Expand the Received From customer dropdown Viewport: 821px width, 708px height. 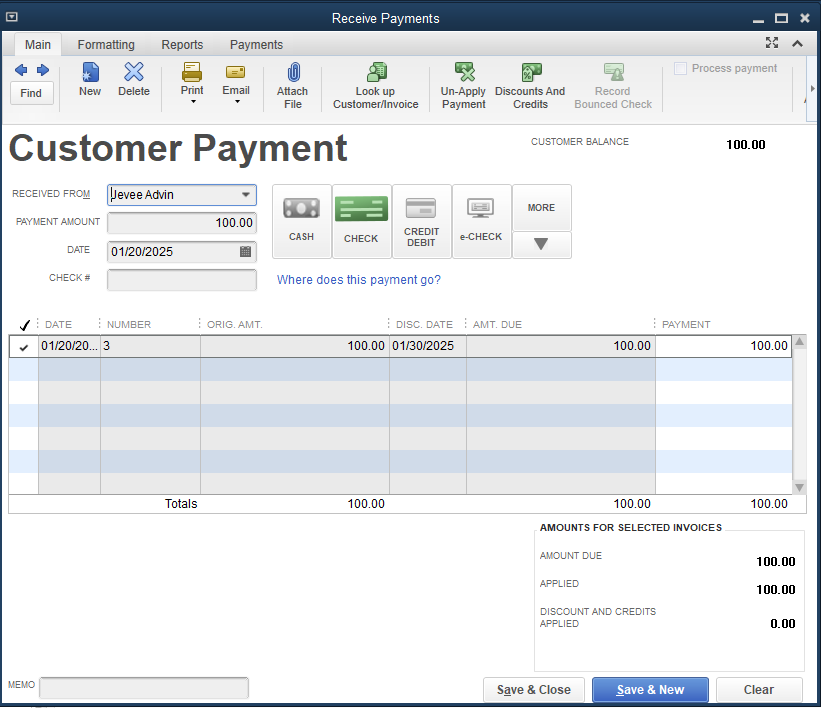(x=245, y=195)
